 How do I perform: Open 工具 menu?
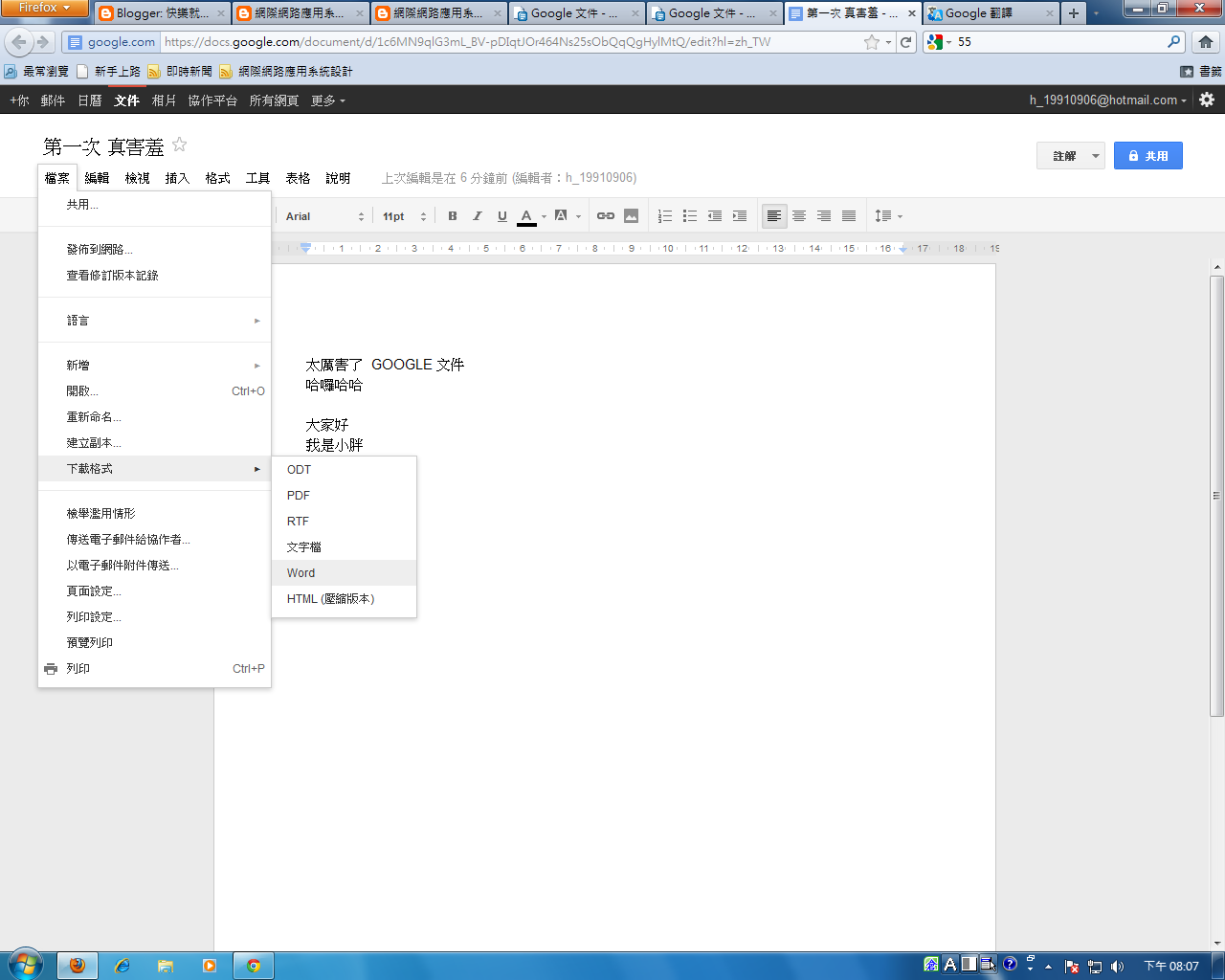tap(257, 178)
